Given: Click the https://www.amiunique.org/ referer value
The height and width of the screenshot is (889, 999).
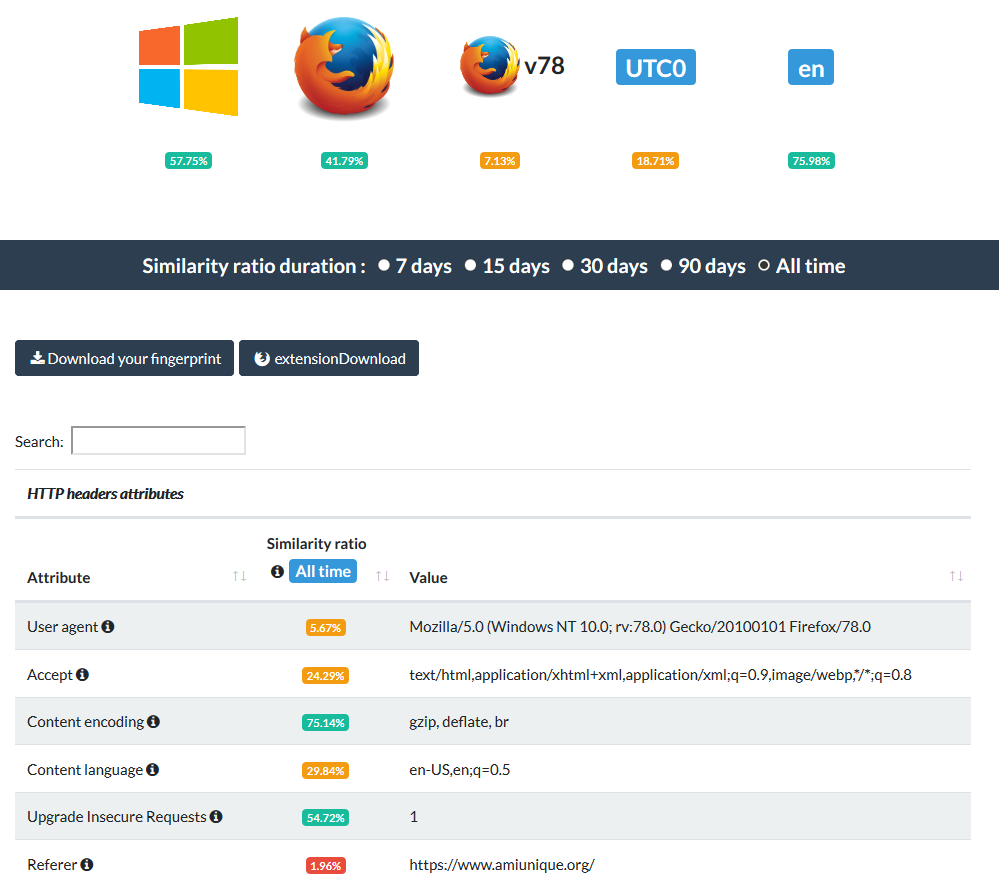Looking at the screenshot, I should pos(501,864).
